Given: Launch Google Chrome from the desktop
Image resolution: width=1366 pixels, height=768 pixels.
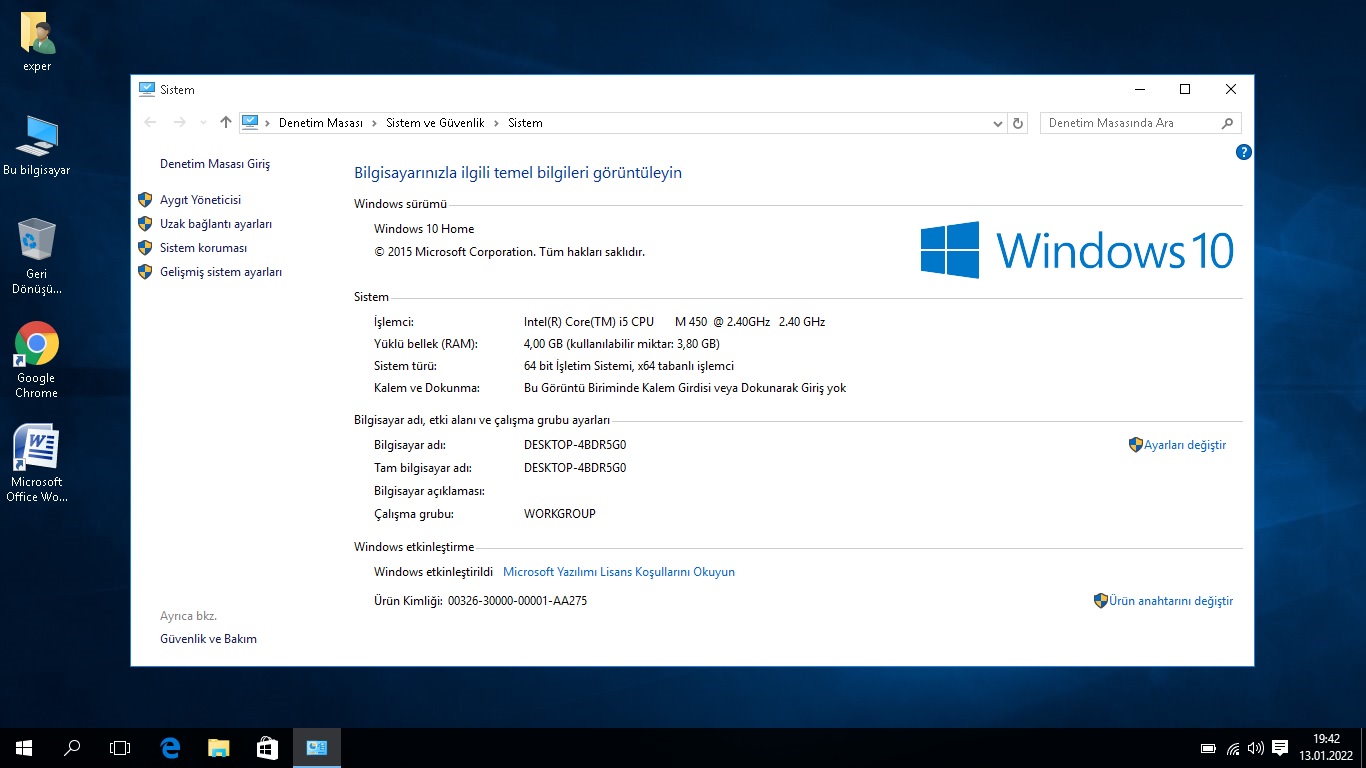Looking at the screenshot, I should [x=37, y=360].
